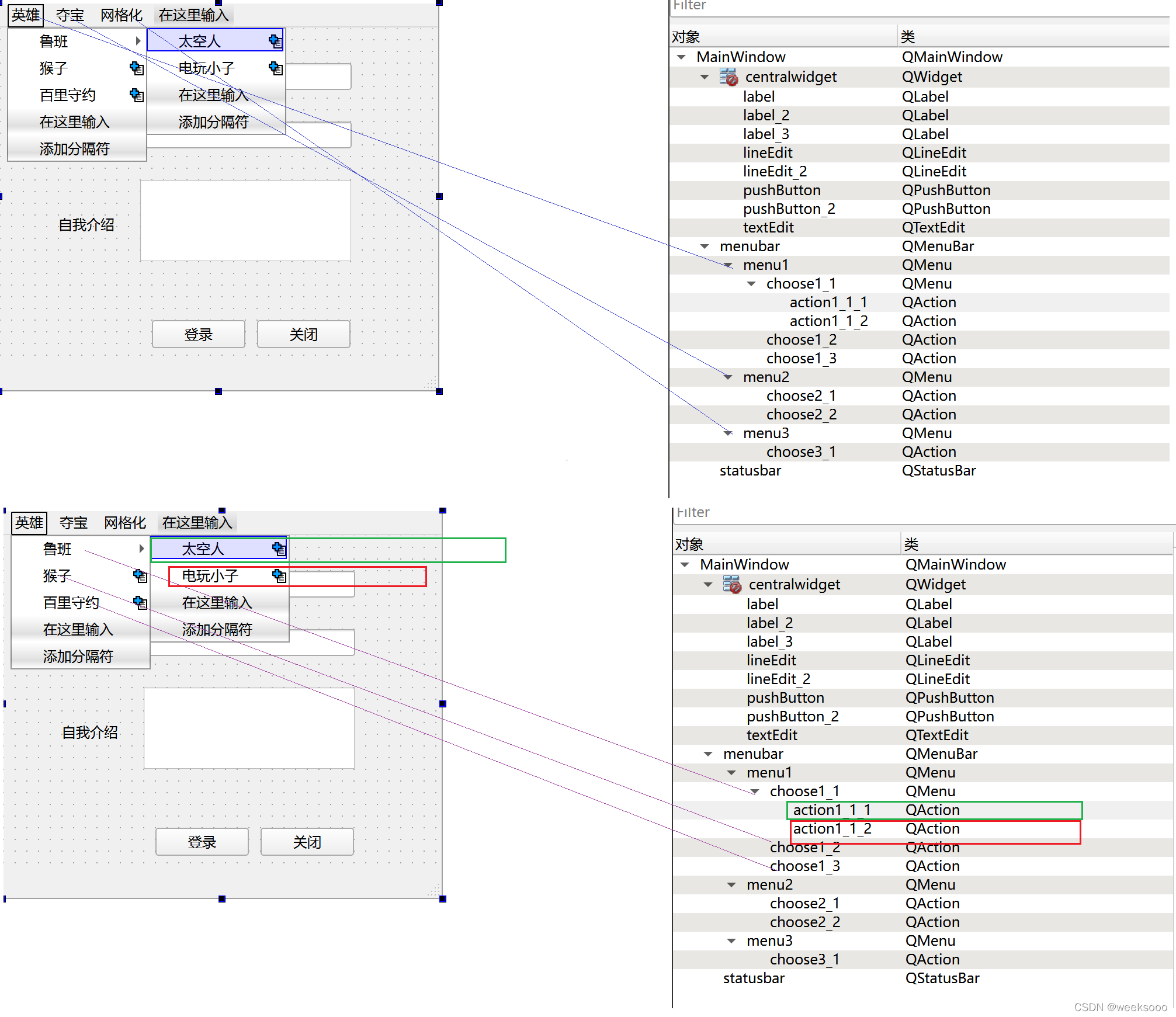Click the 自我介绍 text box in upper form
This screenshot has width=1176, height=1017.
pyautogui.click(x=245, y=221)
